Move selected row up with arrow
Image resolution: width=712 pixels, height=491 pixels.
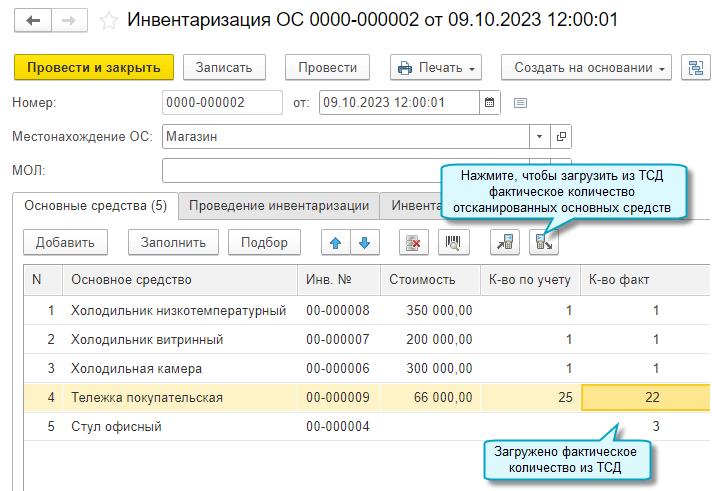(335, 242)
